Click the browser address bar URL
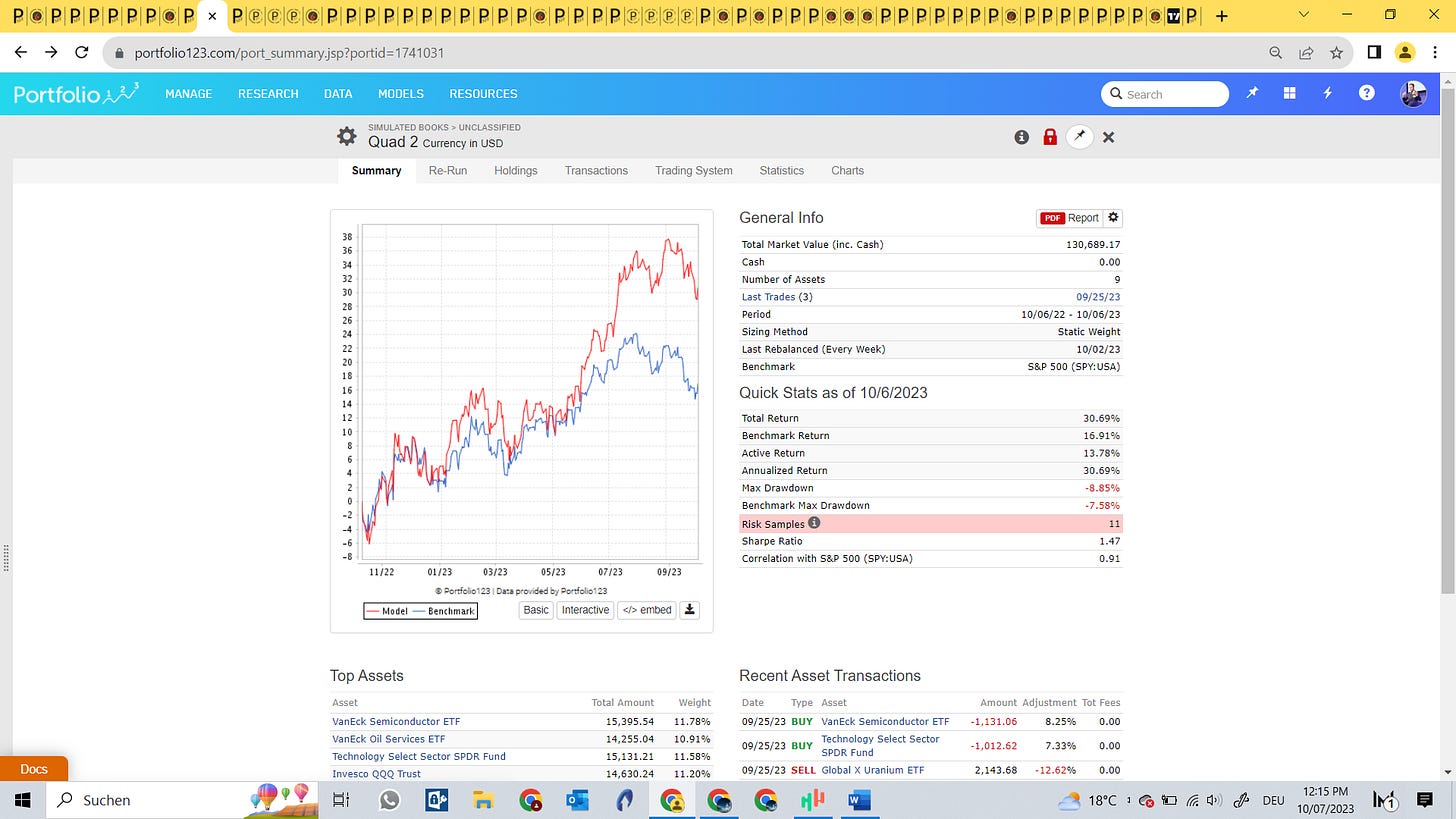 289,52
